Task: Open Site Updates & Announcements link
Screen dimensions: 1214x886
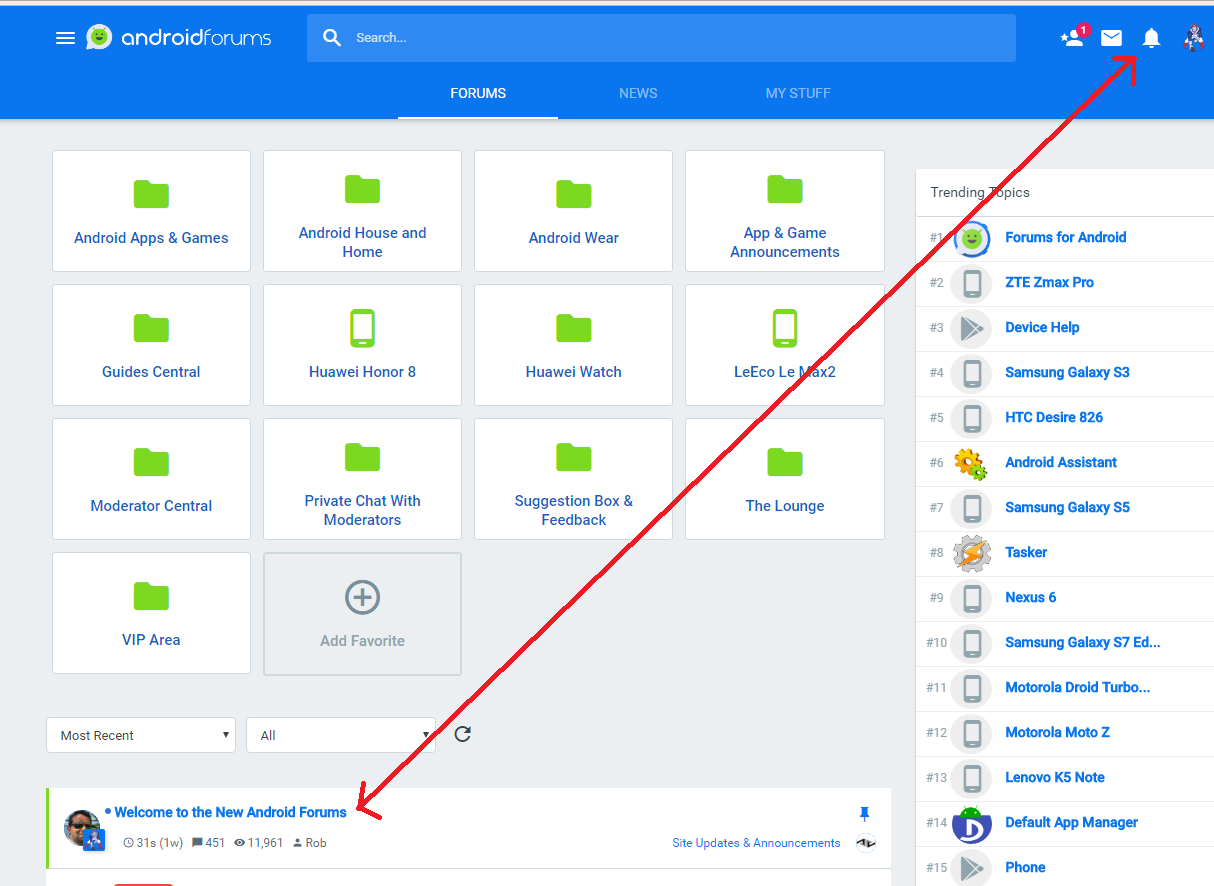Action: tap(756, 843)
